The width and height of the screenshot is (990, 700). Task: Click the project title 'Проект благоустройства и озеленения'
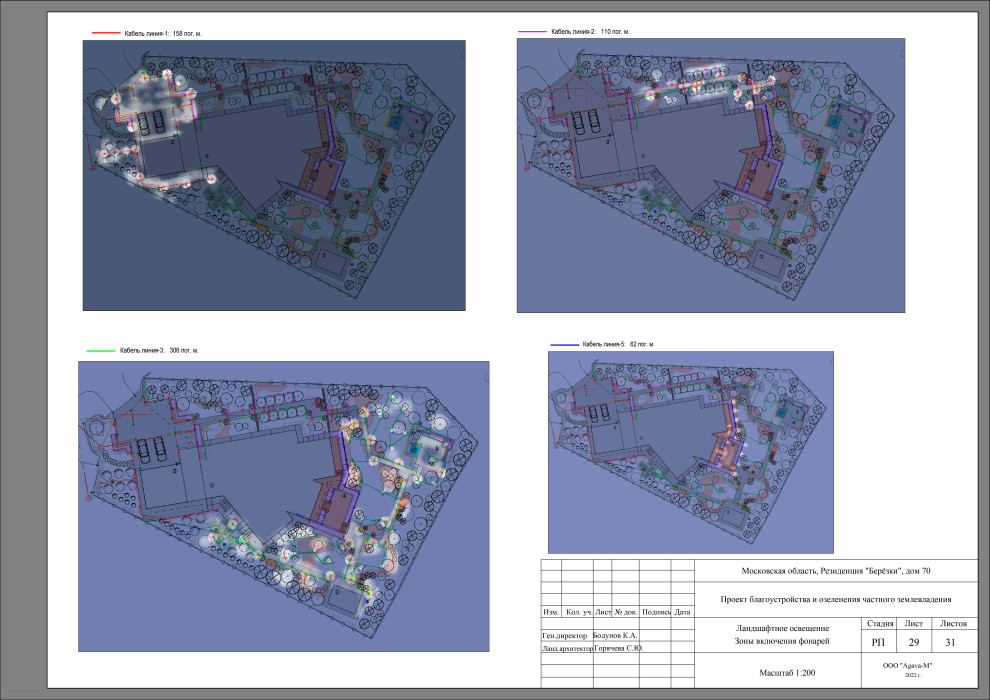click(x=835, y=600)
